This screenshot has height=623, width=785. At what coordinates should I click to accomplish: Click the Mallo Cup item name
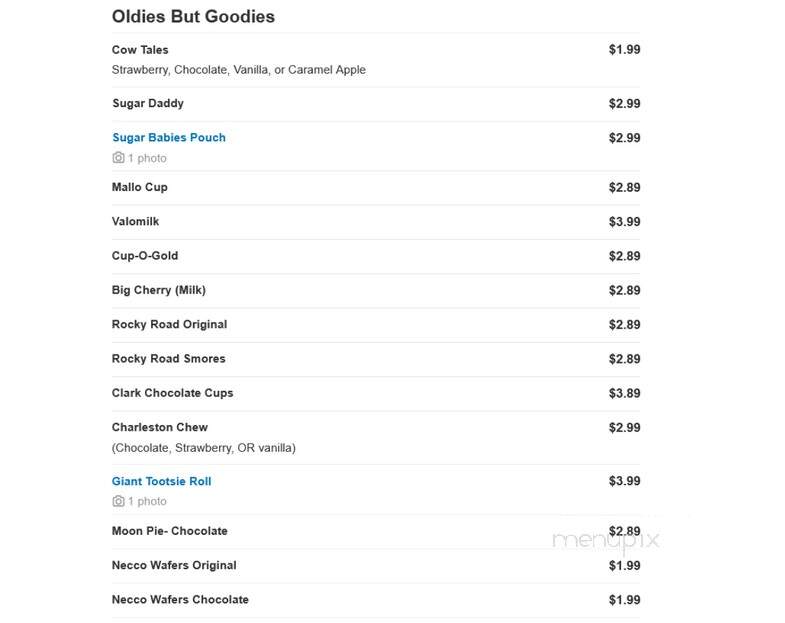point(140,187)
